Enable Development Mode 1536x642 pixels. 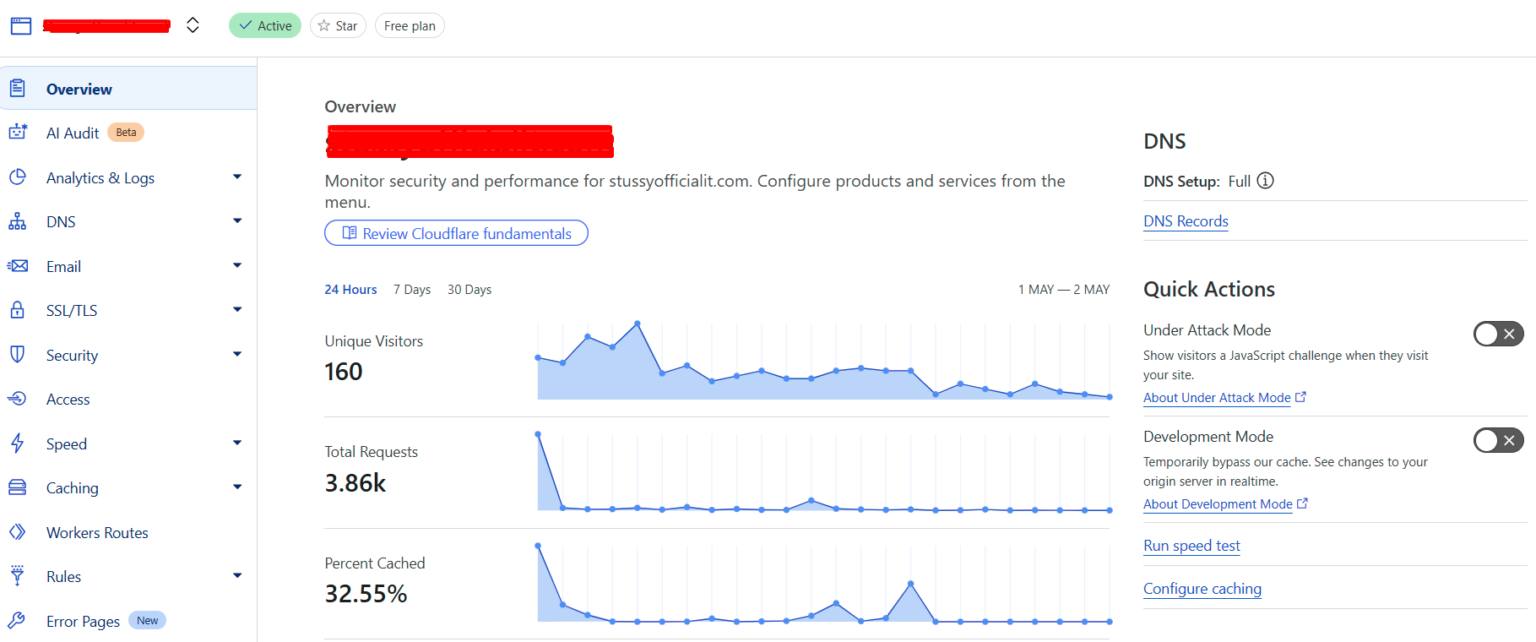click(1497, 440)
